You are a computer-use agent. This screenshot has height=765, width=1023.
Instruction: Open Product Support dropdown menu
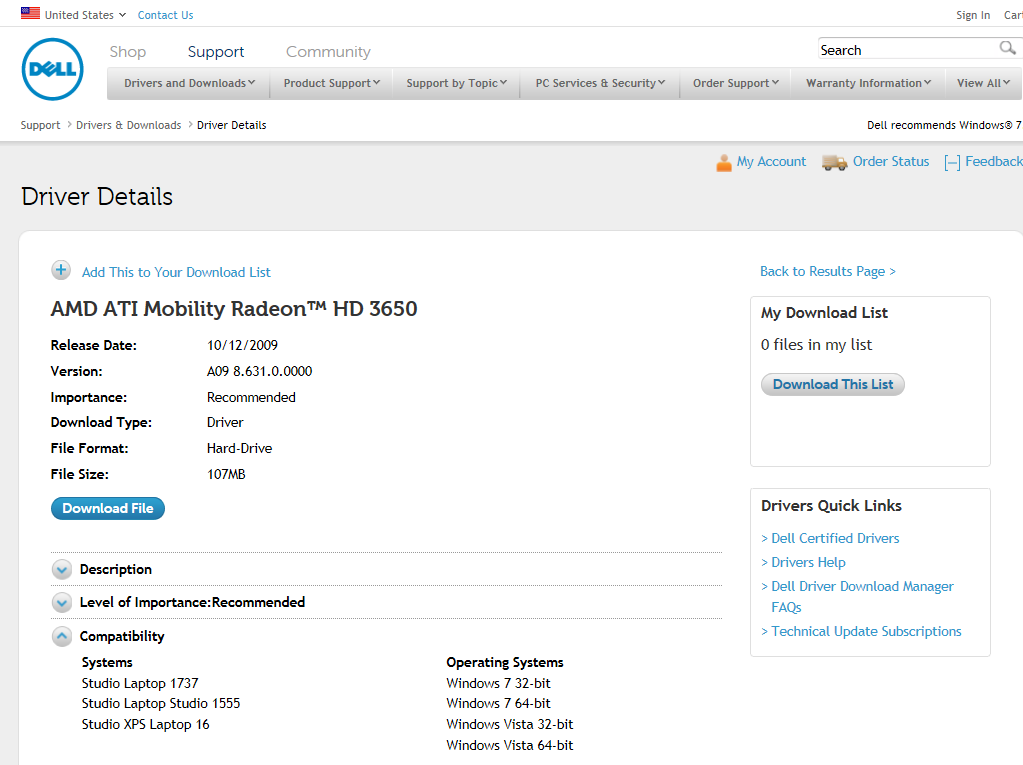(x=331, y=83)
